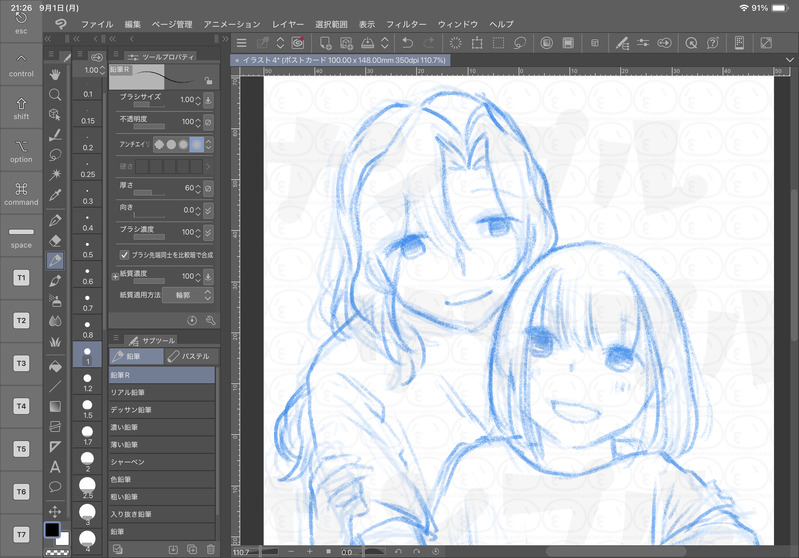Select the magnifier zoom tool

55,94
